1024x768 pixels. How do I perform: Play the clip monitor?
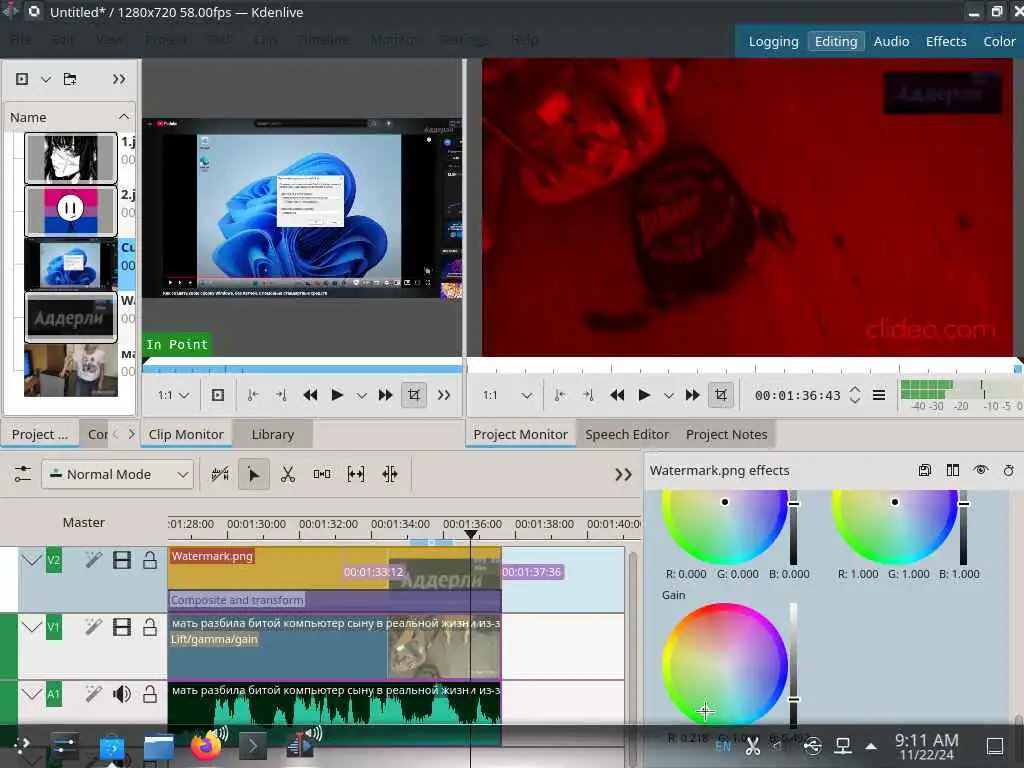point(337,395)
